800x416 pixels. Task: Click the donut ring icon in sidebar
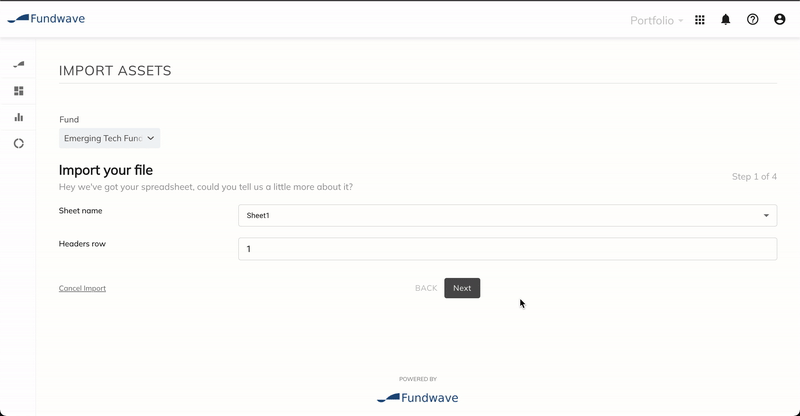click(x=18, y=143)
